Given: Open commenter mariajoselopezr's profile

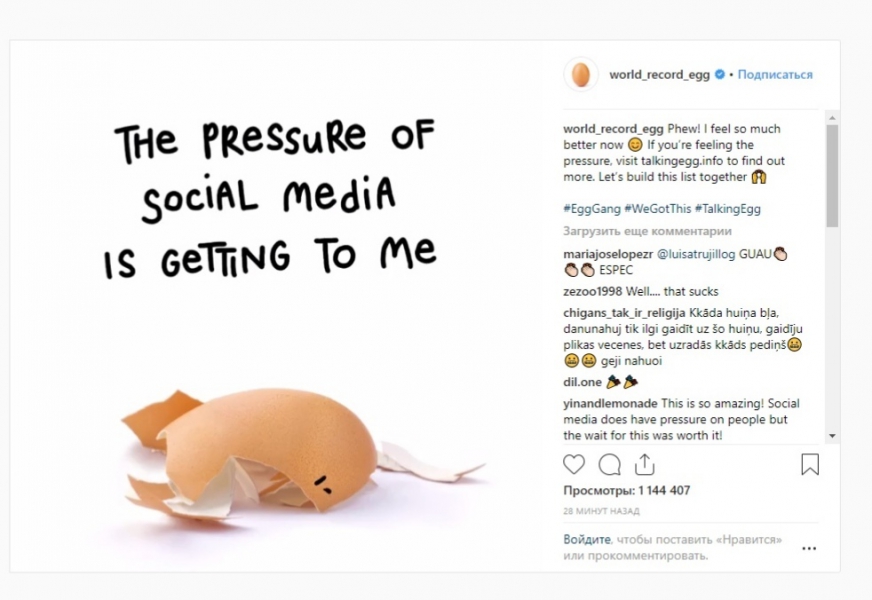Looking at the screenshot, I should coord(608,254).
